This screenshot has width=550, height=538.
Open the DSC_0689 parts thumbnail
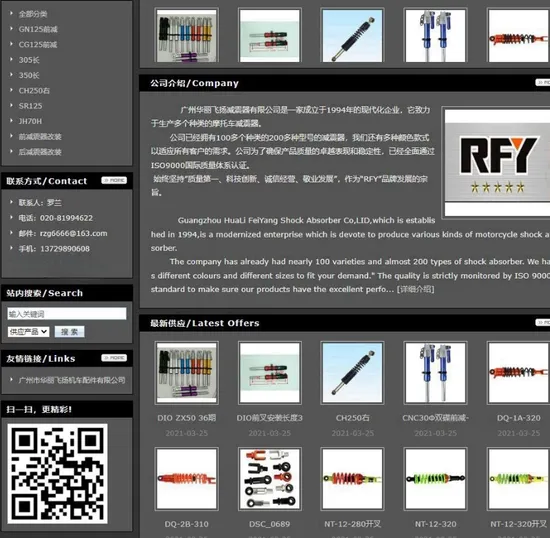coord(269,479)
